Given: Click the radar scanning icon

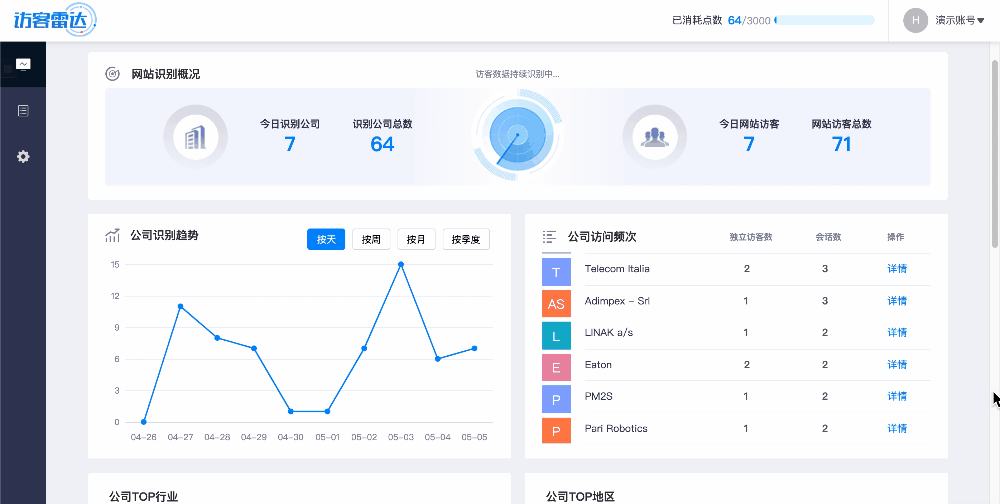Looking at the screenshot, I should point(516,136).
